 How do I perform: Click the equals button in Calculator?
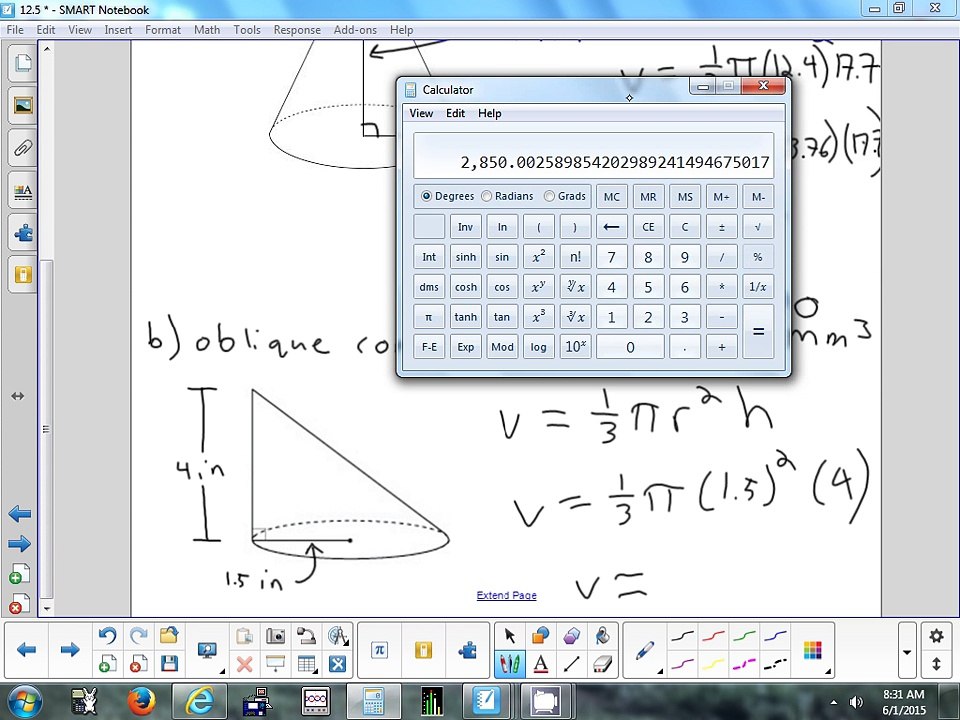(758, 332)
